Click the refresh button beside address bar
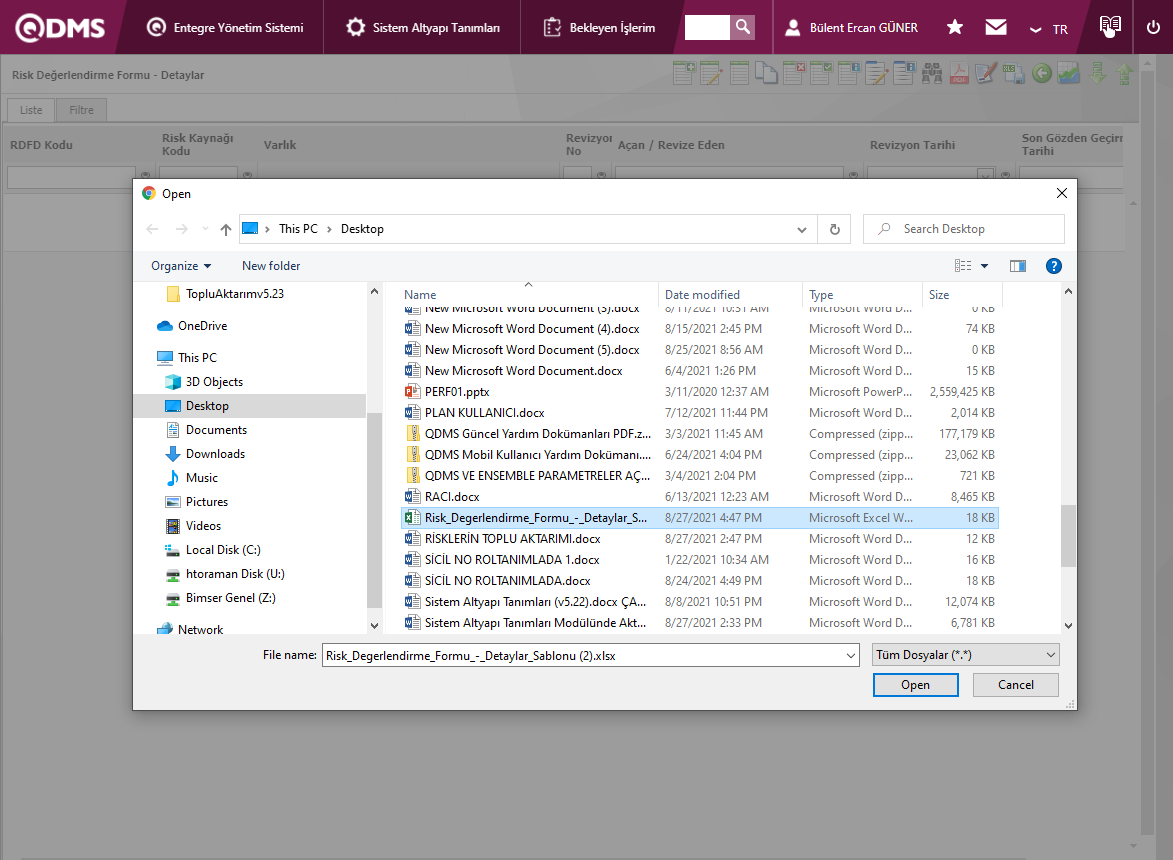This screenshot has height=860, width=1173. click(834, 229)
